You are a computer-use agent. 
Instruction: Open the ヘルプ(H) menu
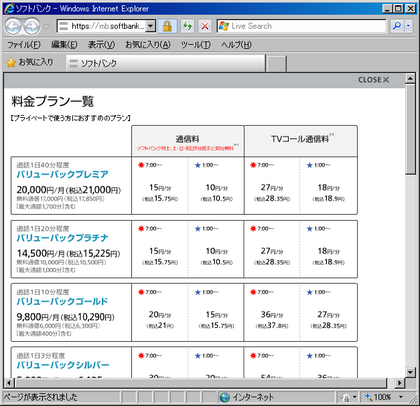236,45
